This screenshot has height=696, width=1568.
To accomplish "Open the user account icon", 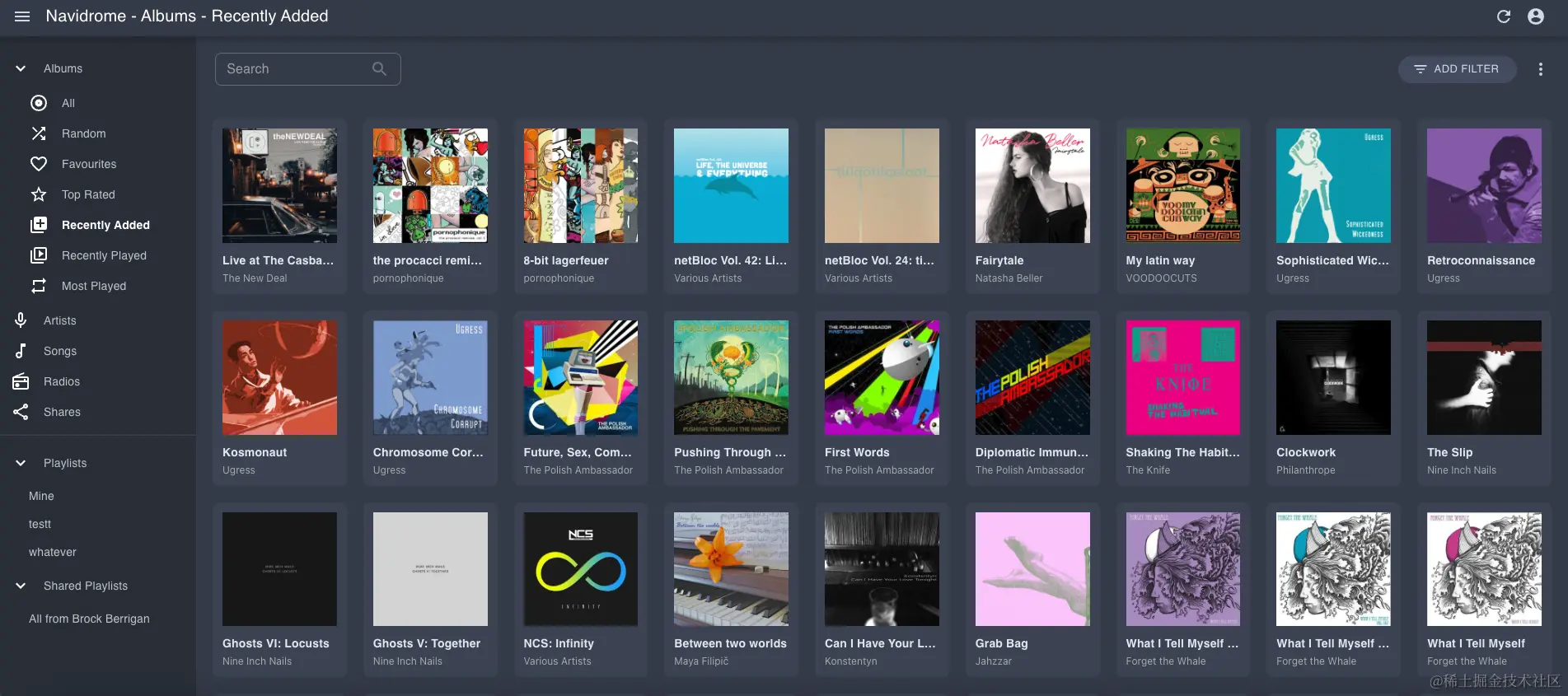I will 1536,16.
